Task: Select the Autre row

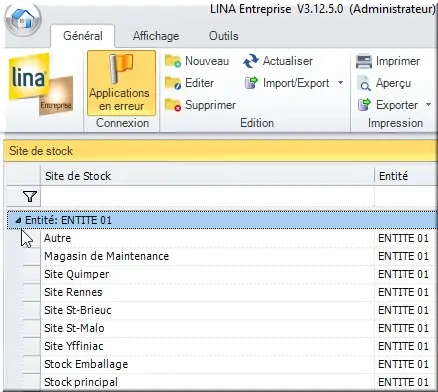Action: coord(230,238)
